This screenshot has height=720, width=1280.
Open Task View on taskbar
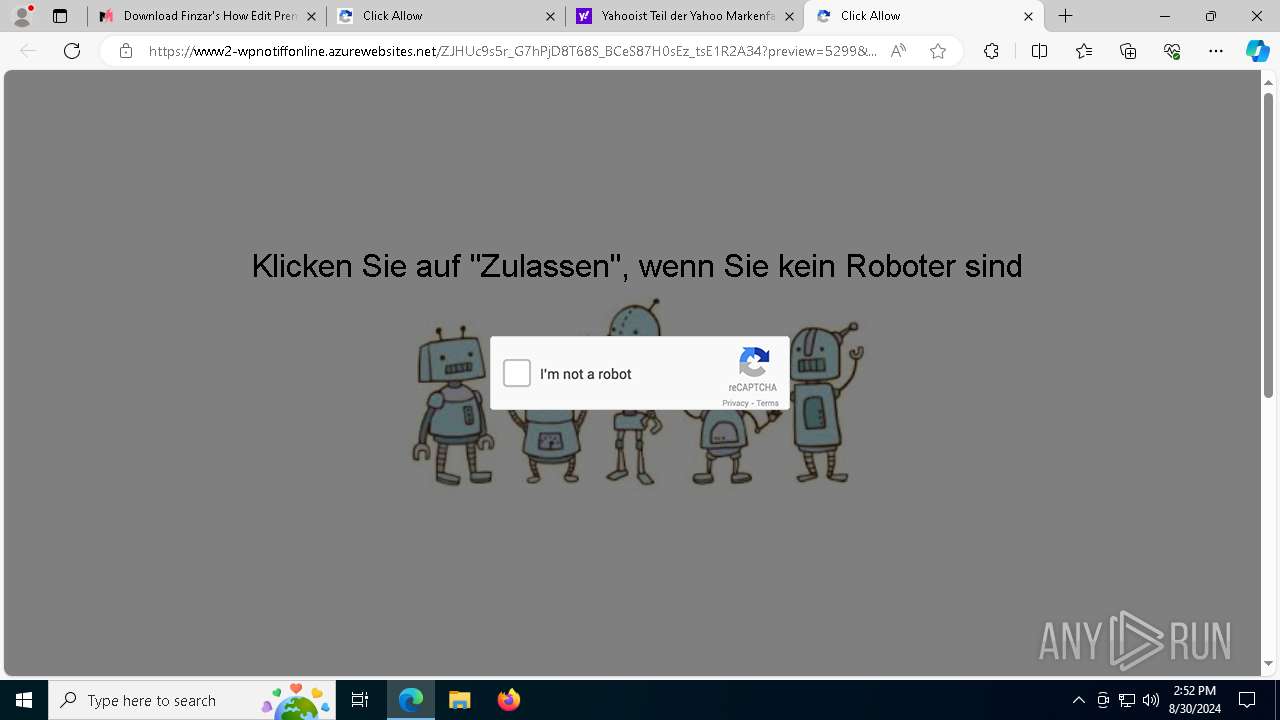[x=360, y=700]
